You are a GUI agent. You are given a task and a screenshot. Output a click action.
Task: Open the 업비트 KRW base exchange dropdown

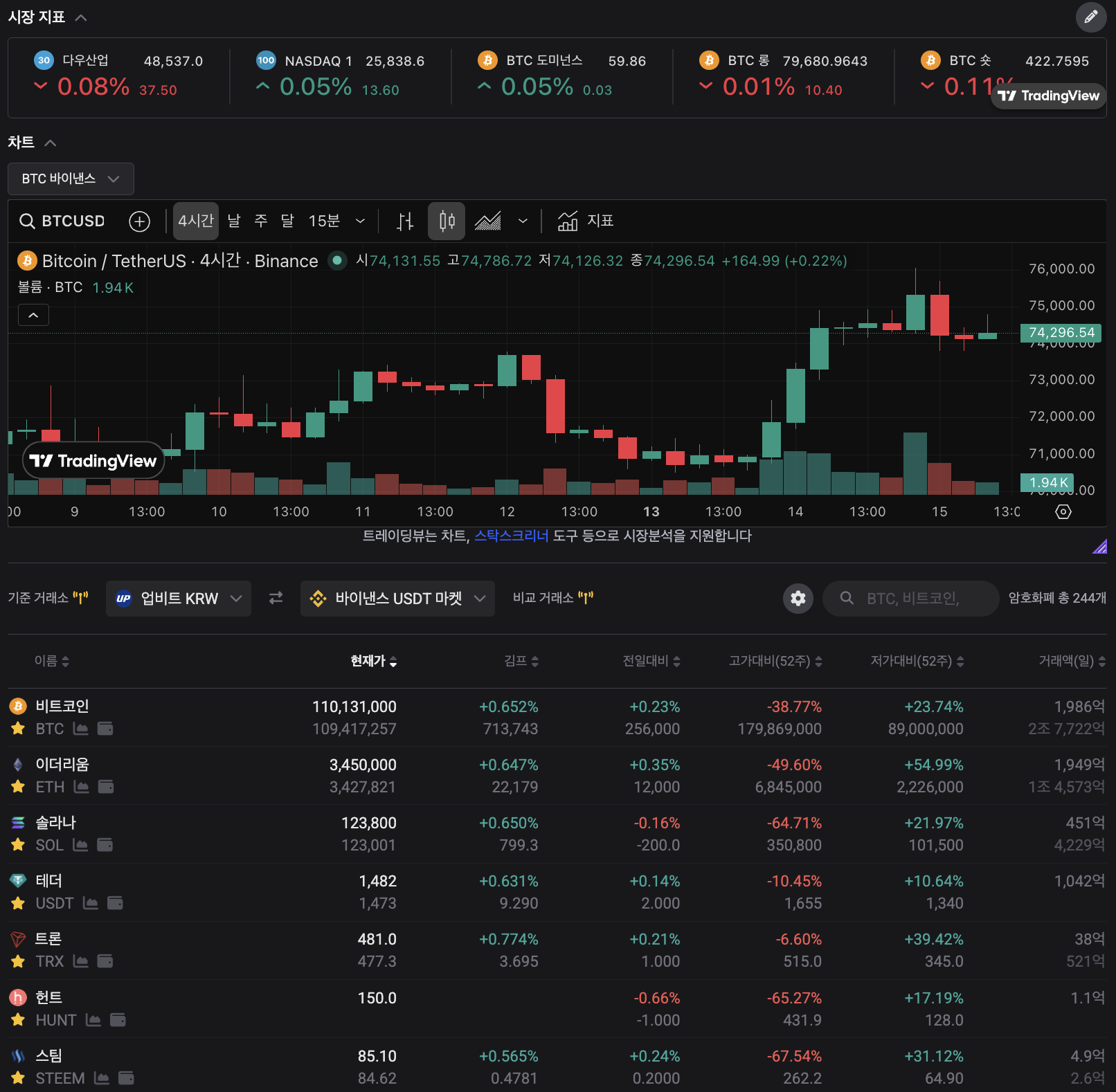coord(179,598)
